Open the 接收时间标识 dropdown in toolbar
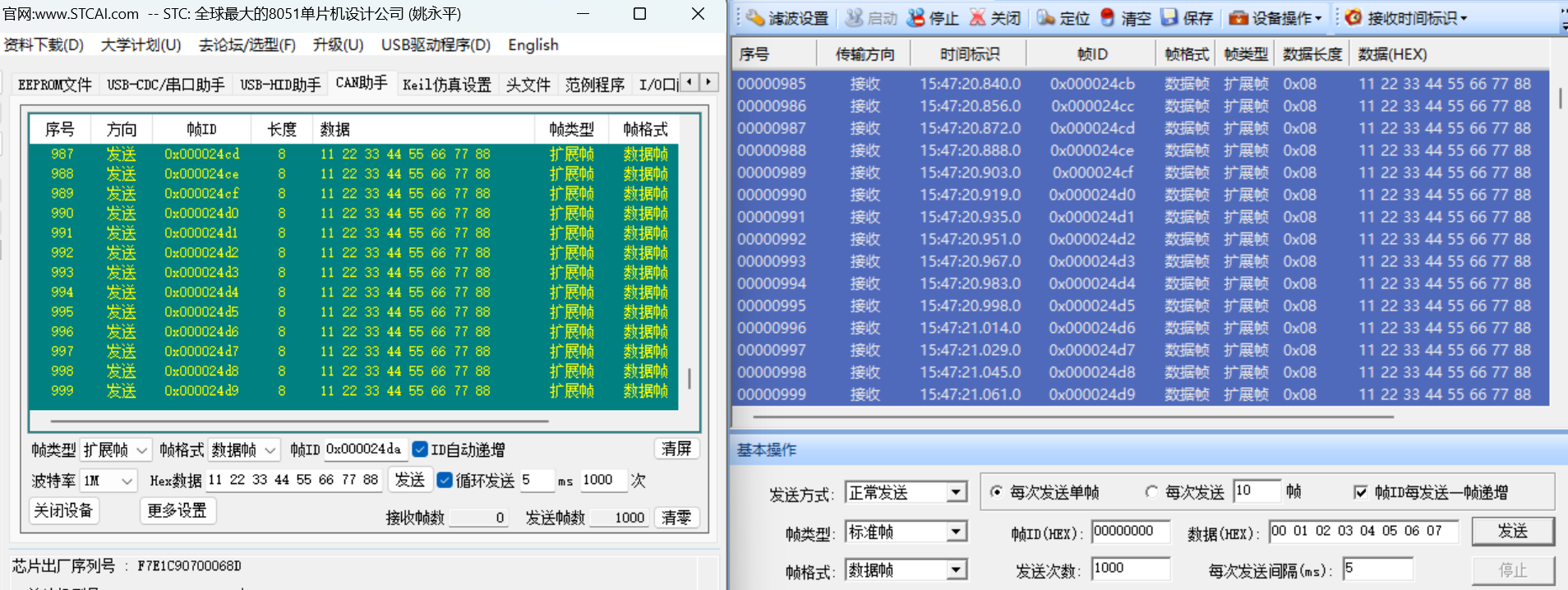The height and width of the screenshot is (590, 1568). [1406, 18]
